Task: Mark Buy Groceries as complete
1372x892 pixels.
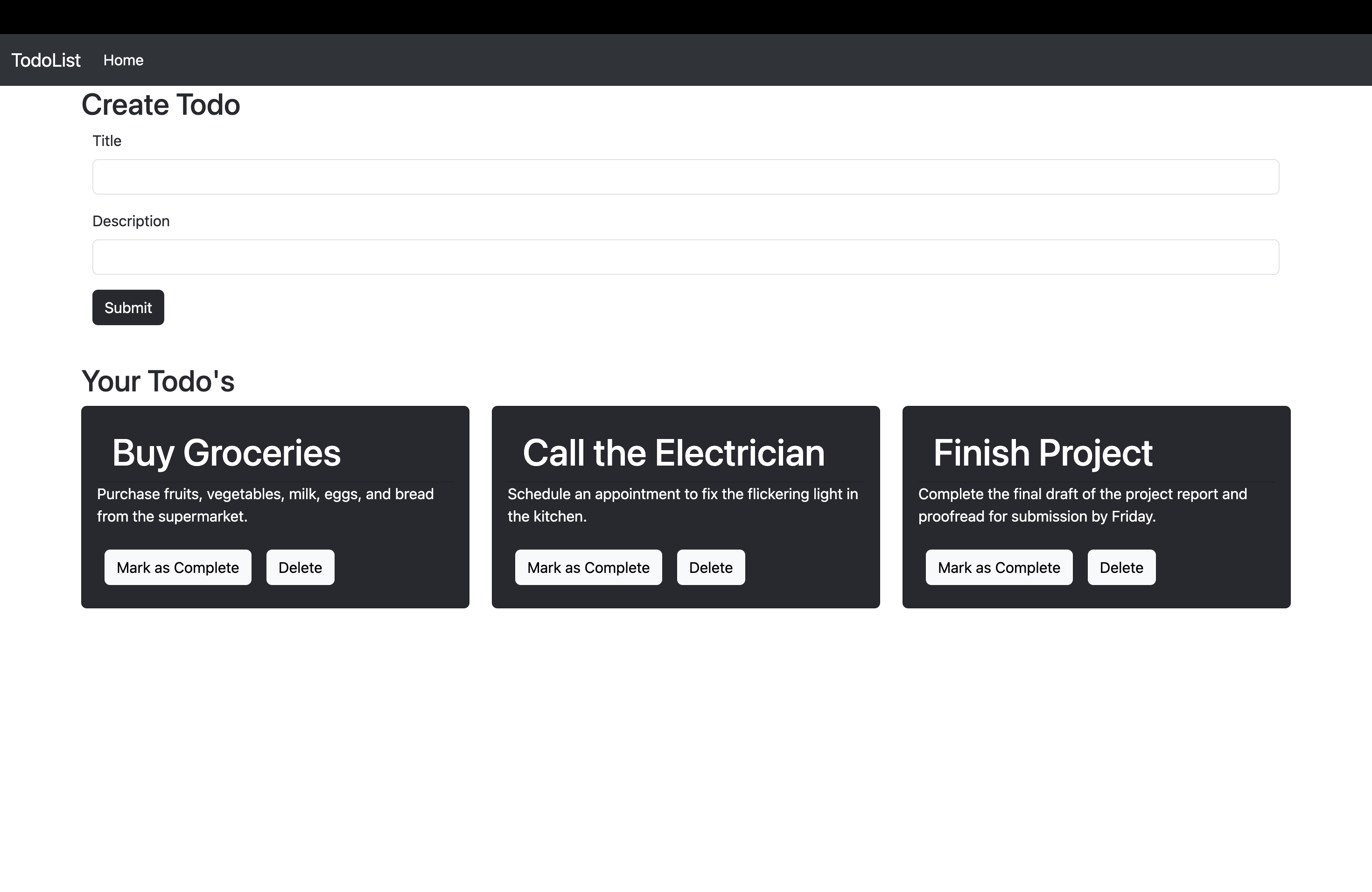Action: tap(177, 568)
